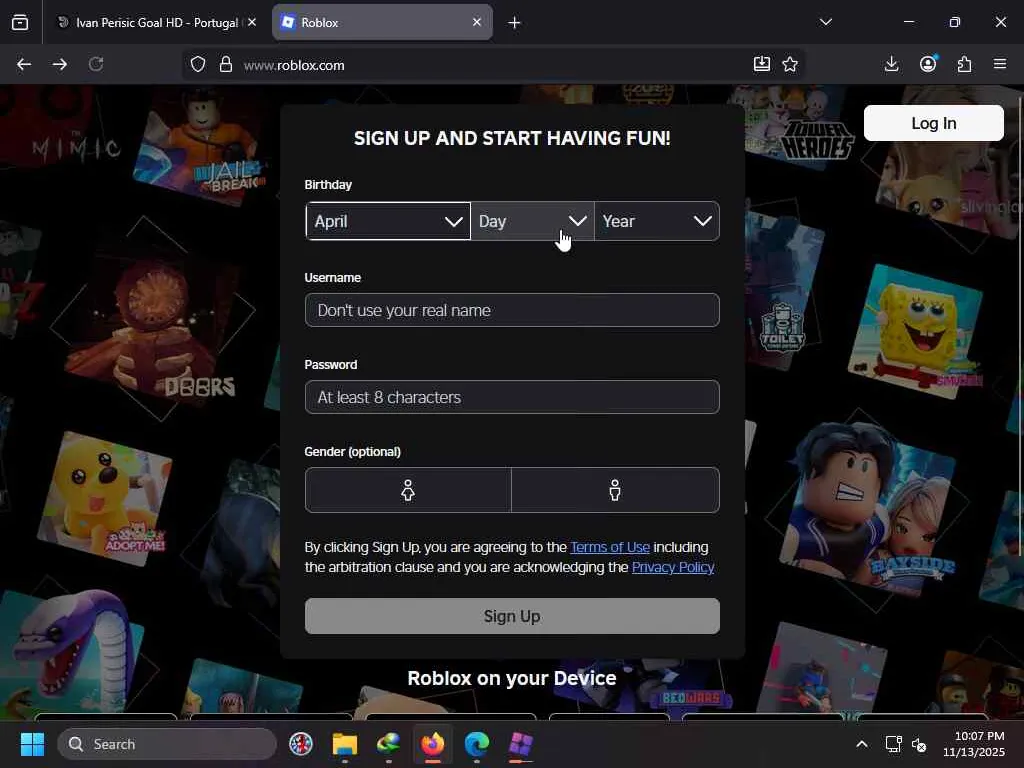Open the Windows Start menu
Viewport: 1024px width, 768px height.
coord(32,744)
